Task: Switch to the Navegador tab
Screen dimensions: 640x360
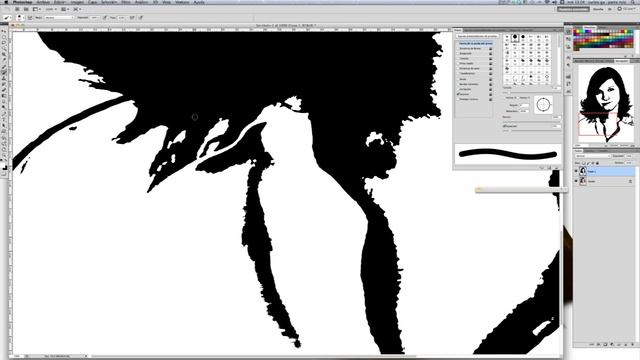Action: [621, 61]
